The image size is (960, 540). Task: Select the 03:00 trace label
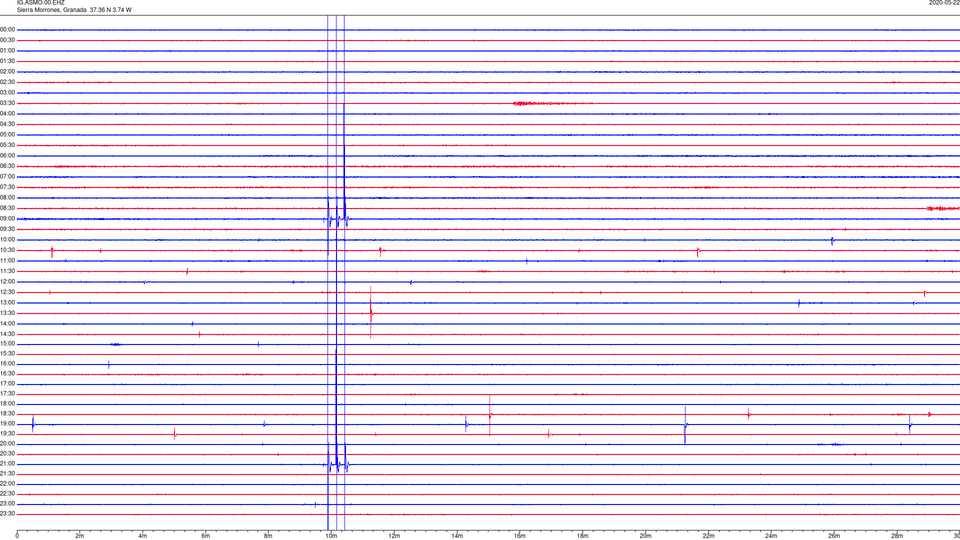7,92
